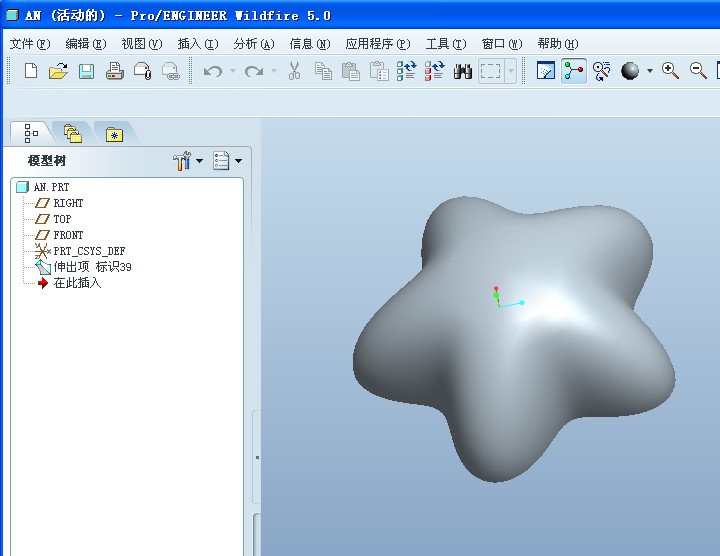
Task: Send mail with attachment icon
Action: [x=142, y=72]
